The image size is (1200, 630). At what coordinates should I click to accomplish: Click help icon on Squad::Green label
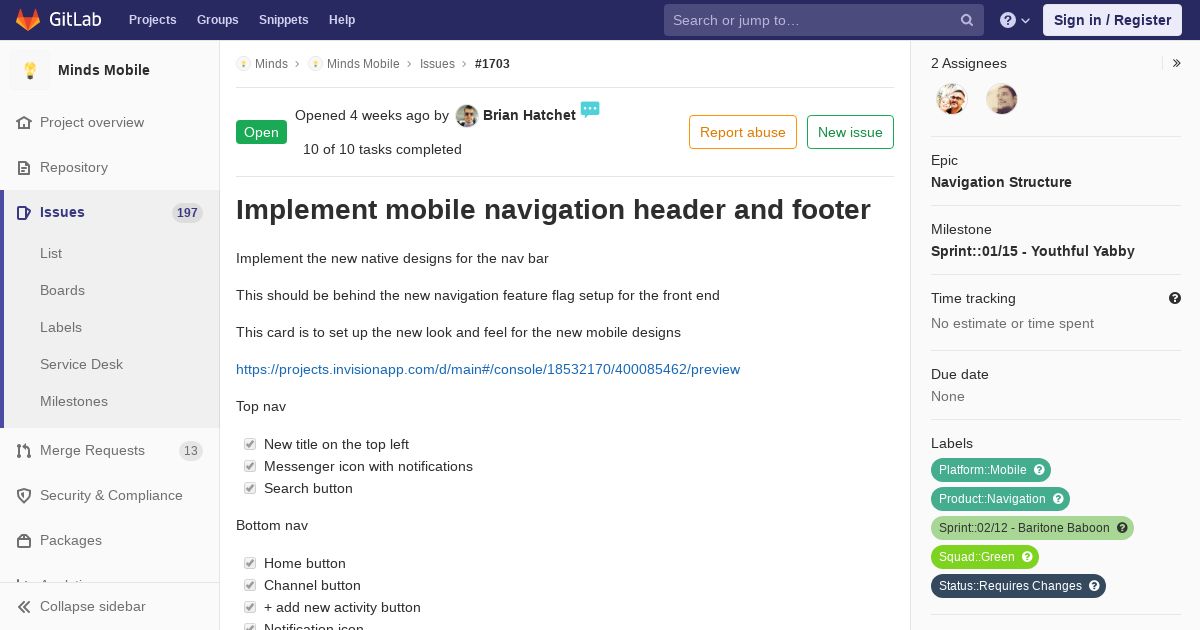click(x=1027, y=557)
